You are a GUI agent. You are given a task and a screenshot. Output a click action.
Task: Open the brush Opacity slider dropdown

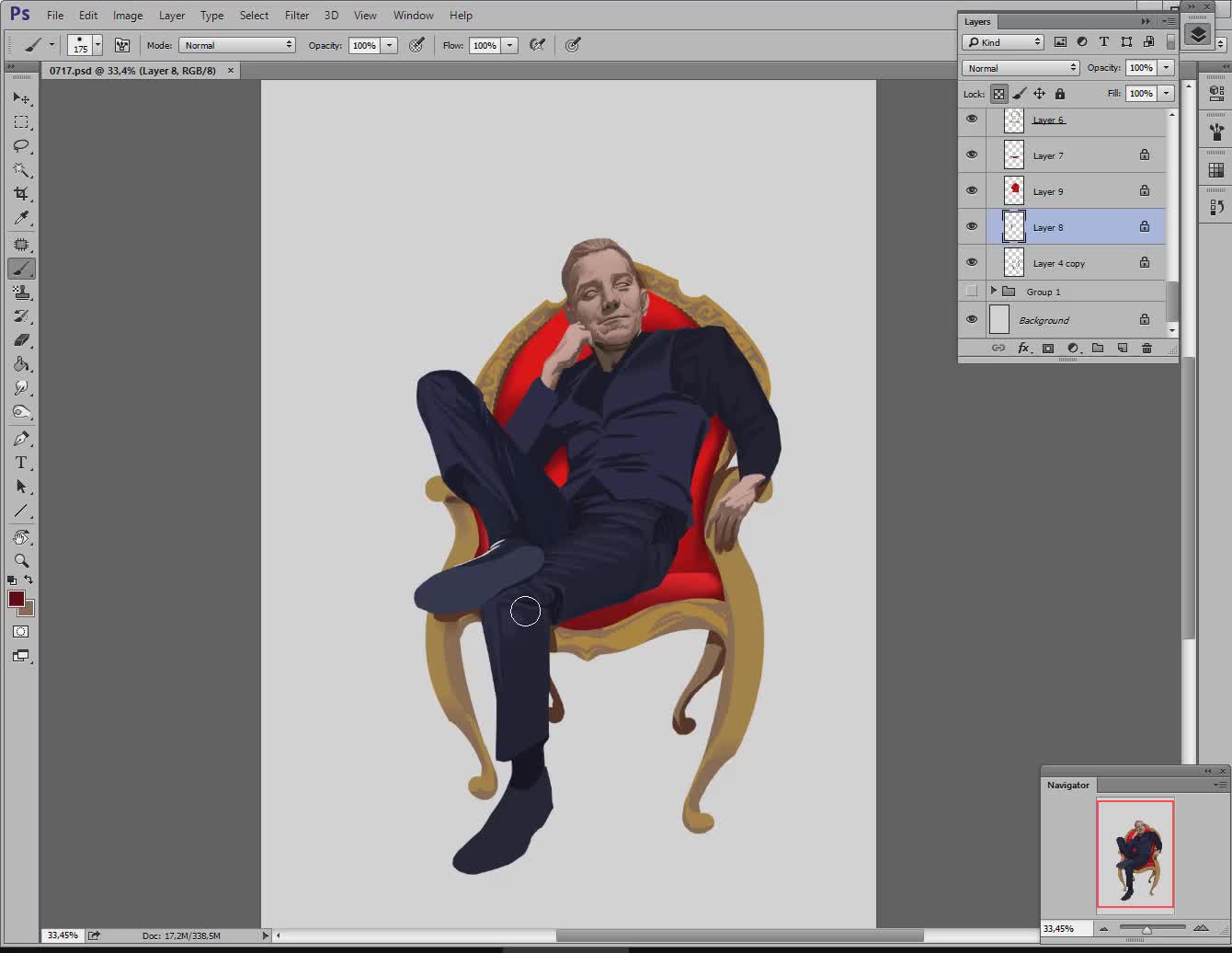pyautogui.click(x=390, y=45)
